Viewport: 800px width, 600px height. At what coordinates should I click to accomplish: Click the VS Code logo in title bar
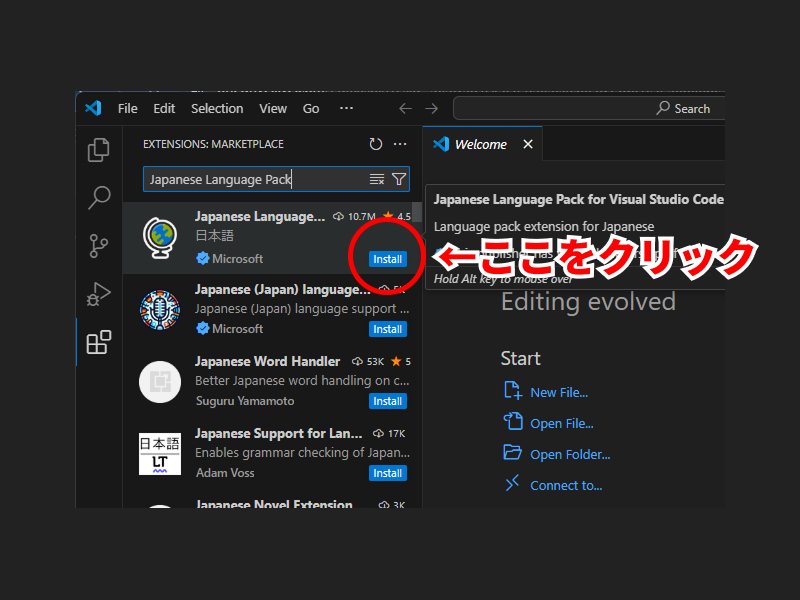(x=93, y=108)
